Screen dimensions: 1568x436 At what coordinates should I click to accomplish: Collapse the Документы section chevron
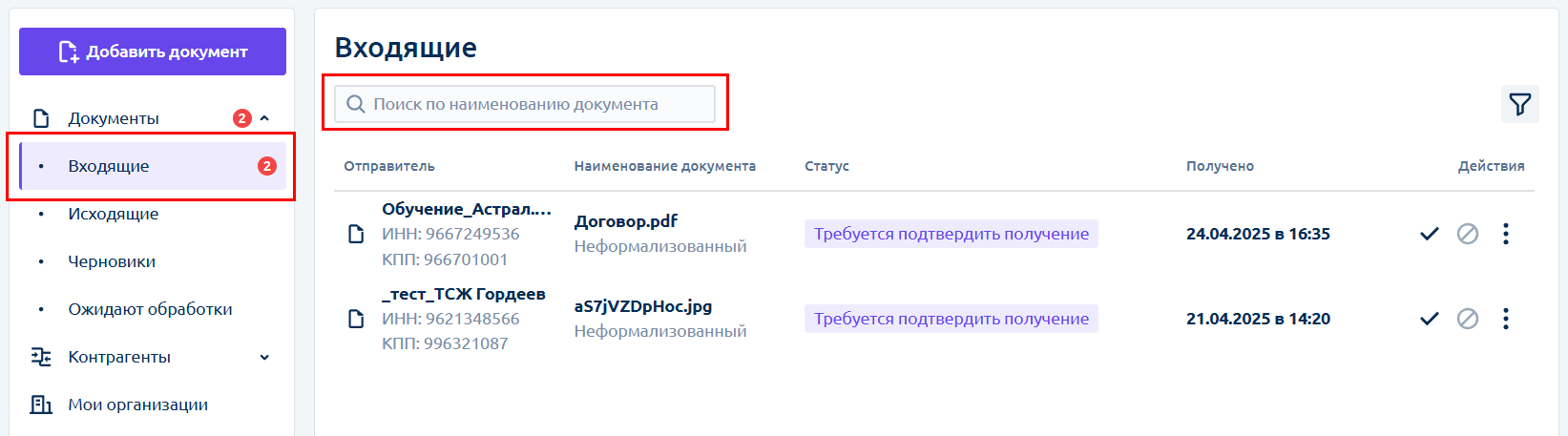point(264,118)
